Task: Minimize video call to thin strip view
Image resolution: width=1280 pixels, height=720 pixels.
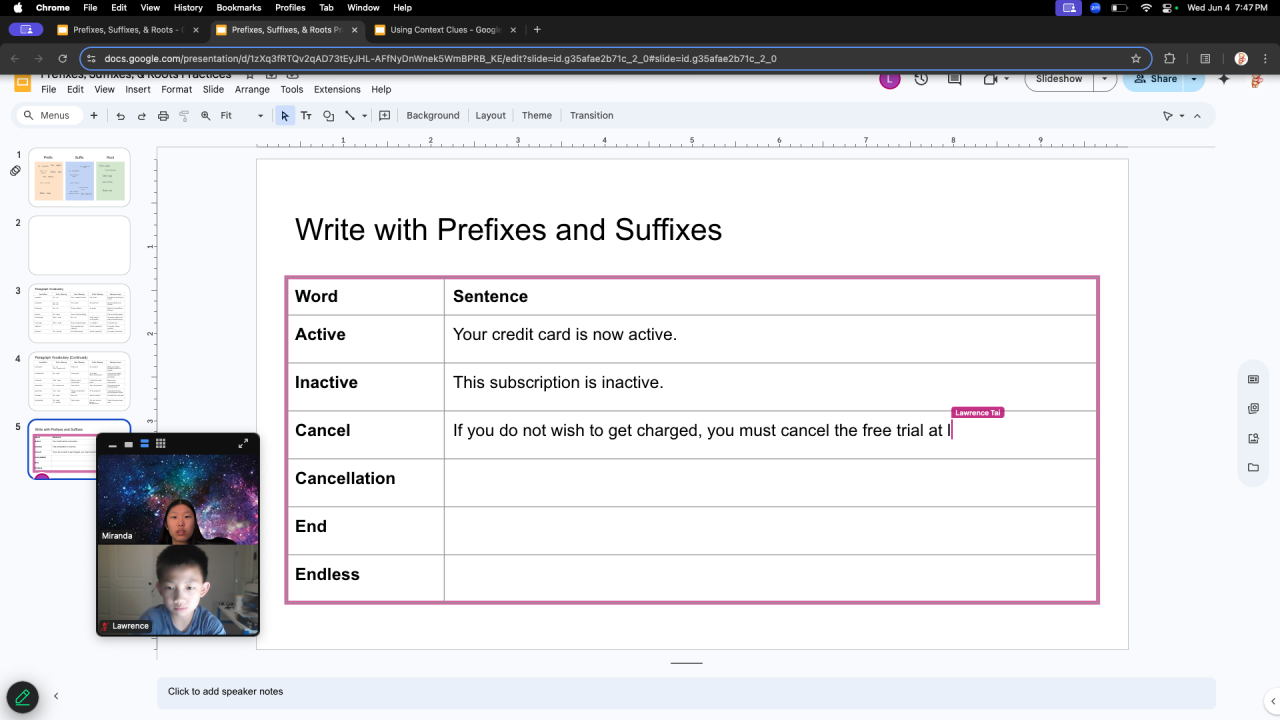Action: (x=113, y=445)
